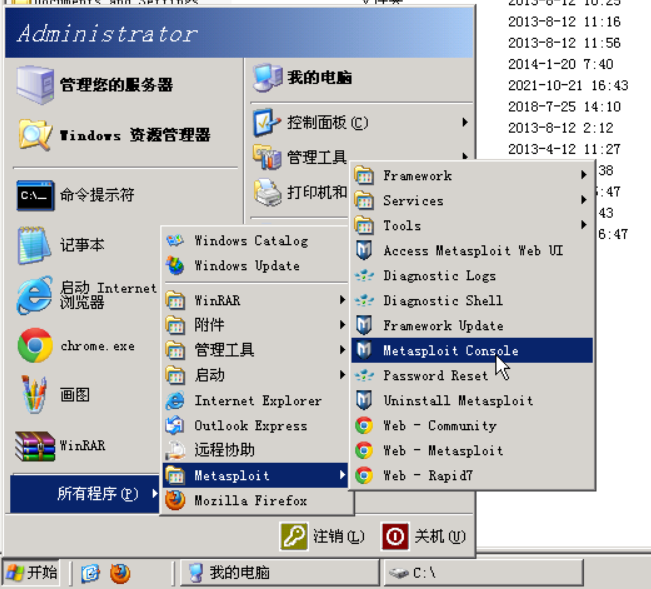Click the Uninstall Metasploit icon
The height and width of the screenshot is (589, 651).
pos(364,401)
